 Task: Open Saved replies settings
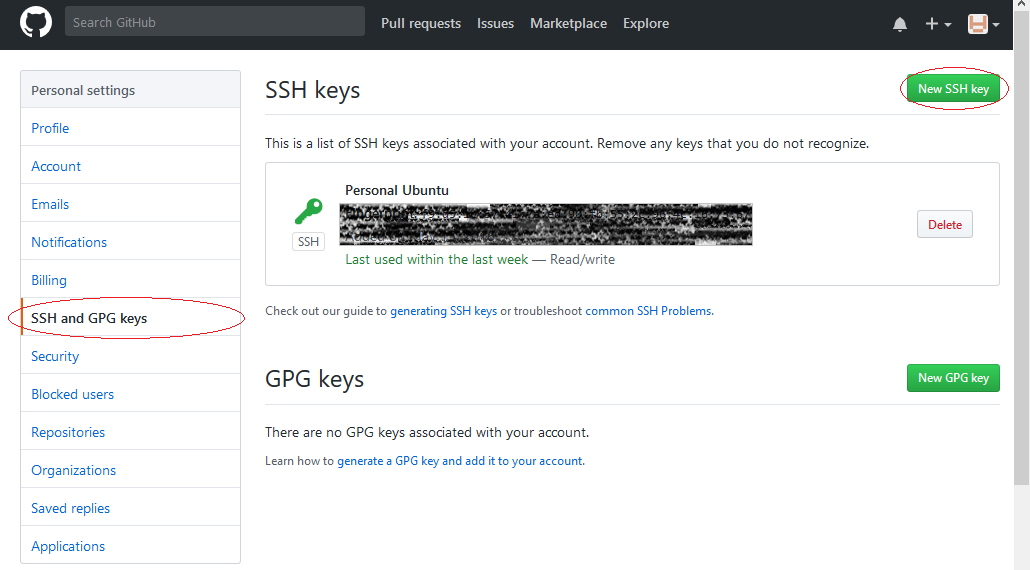tap(131, 508)
